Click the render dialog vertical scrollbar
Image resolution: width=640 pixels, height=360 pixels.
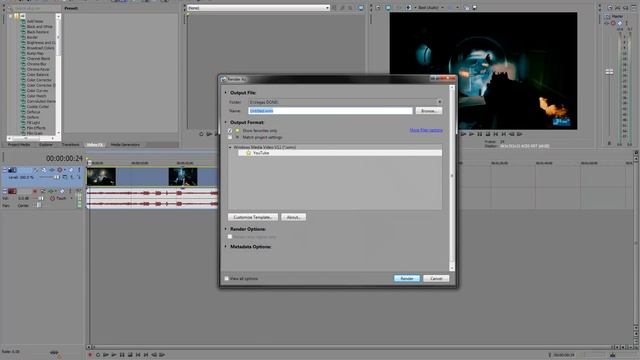coord(452,178)
